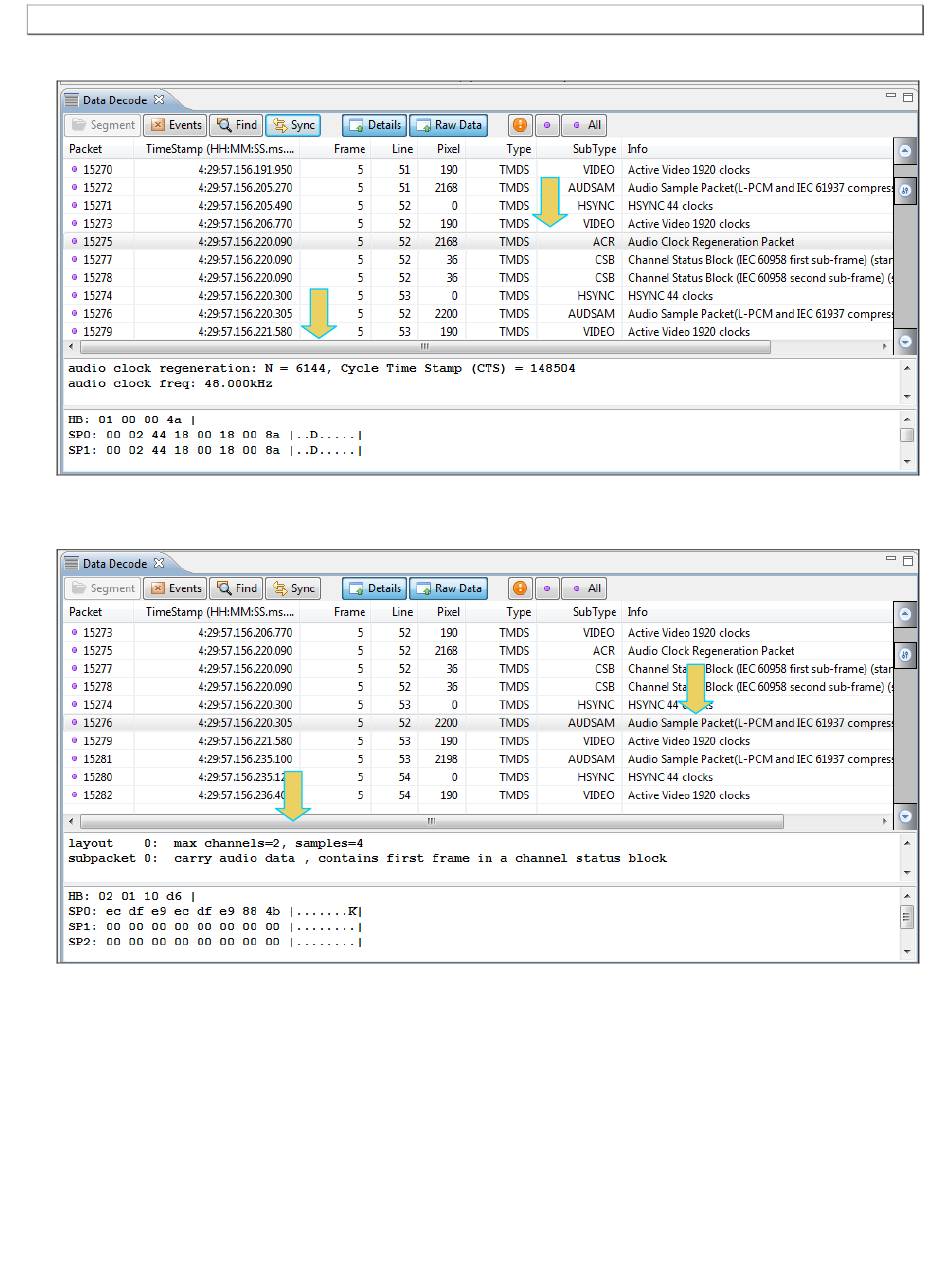The width and height of the screenshot is (950, 1267).
Task: Minimize the lower Data Decode view
Action: pos(891,558)
